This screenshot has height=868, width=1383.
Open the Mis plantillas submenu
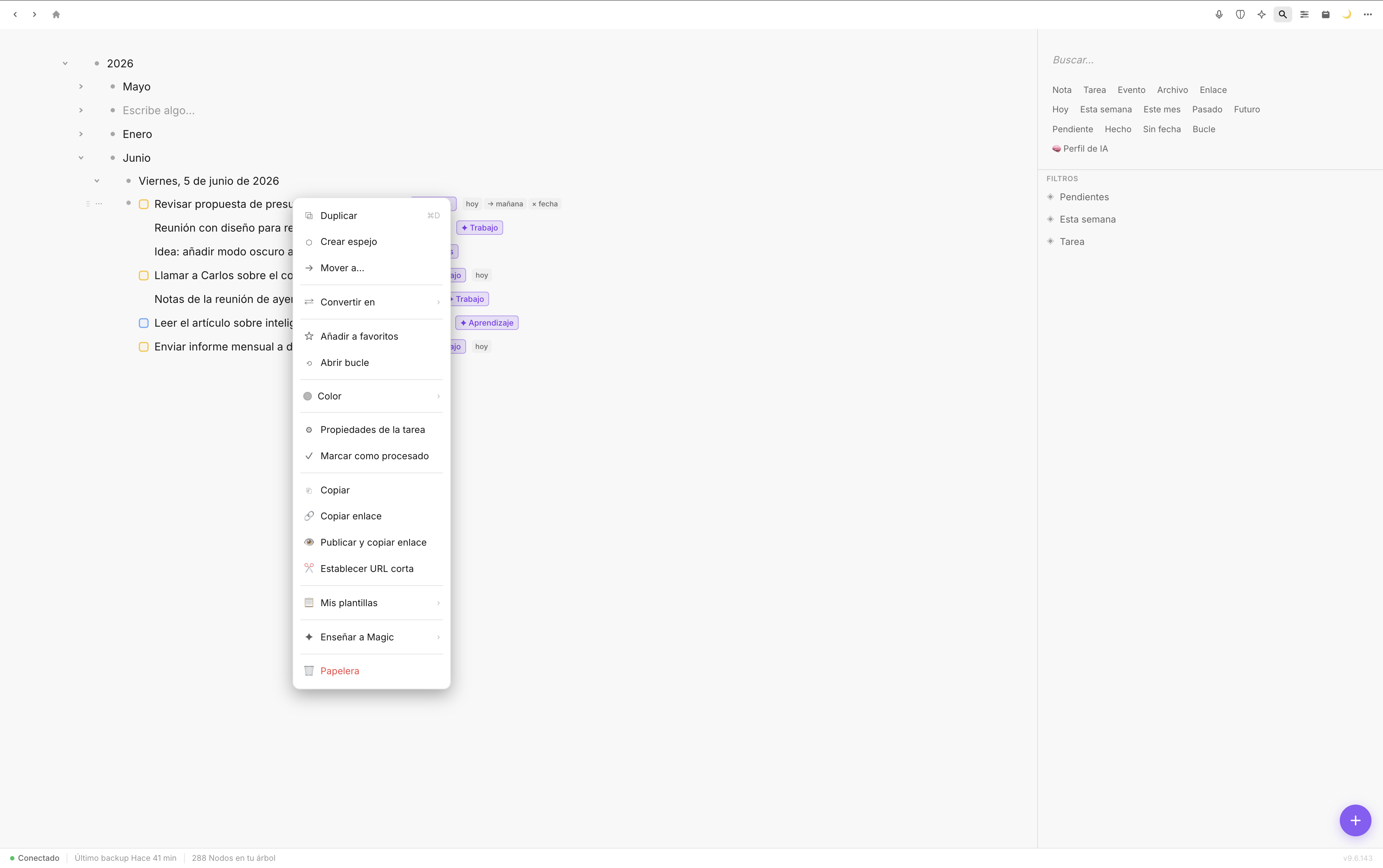(x=371, y=603)
